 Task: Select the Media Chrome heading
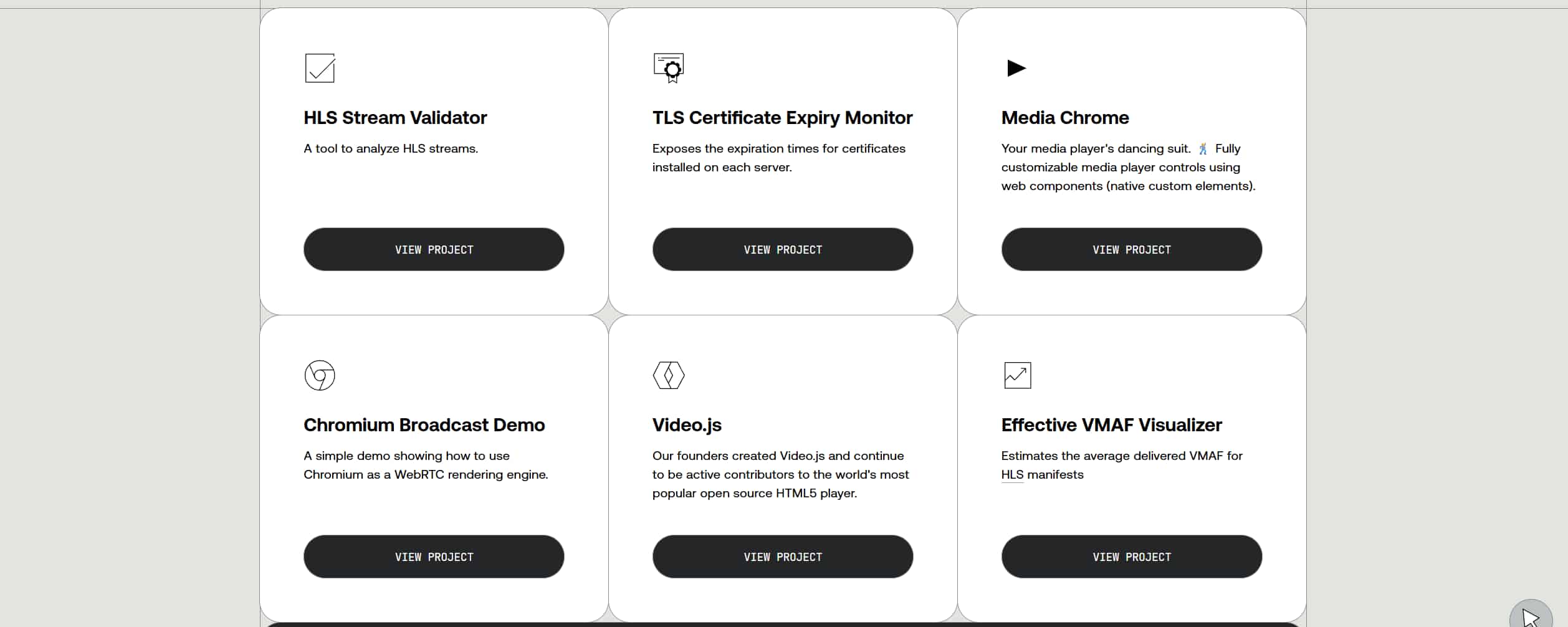(x=1065, y=118)
